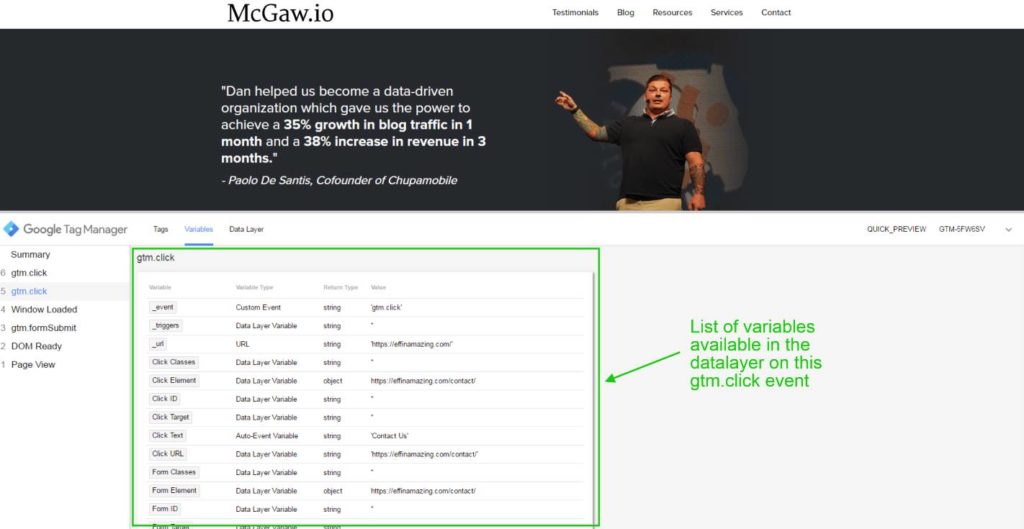Collapse the debug panel with the chevron

(1009, 230)
